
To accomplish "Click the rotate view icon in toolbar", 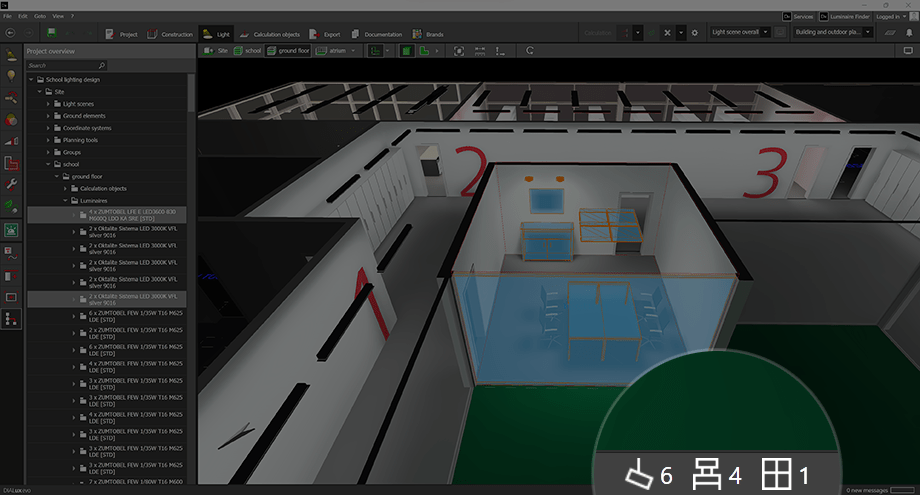I will 529,50.
